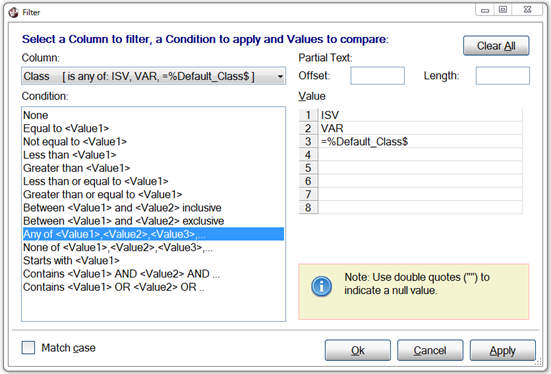
Task: Enable the Match case checkbox
Action: 28,348
